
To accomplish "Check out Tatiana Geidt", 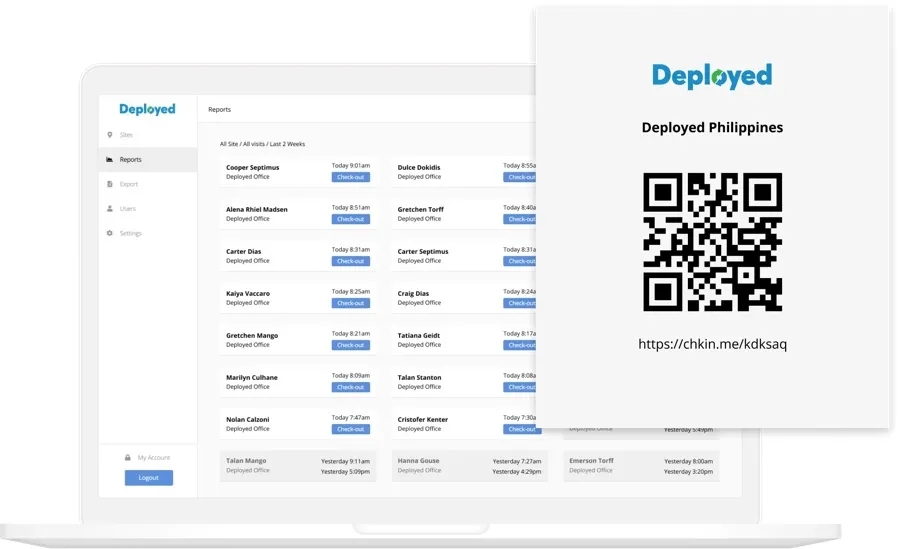I will (519, 345).
